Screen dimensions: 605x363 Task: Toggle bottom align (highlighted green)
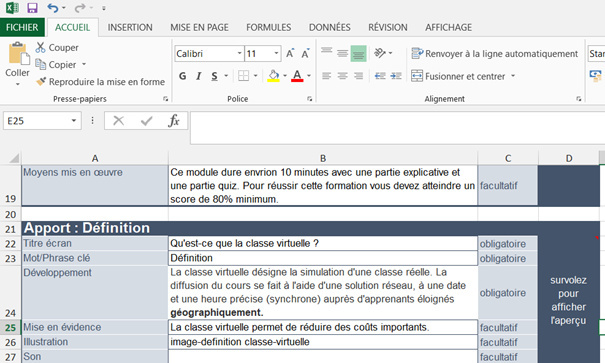358,54
